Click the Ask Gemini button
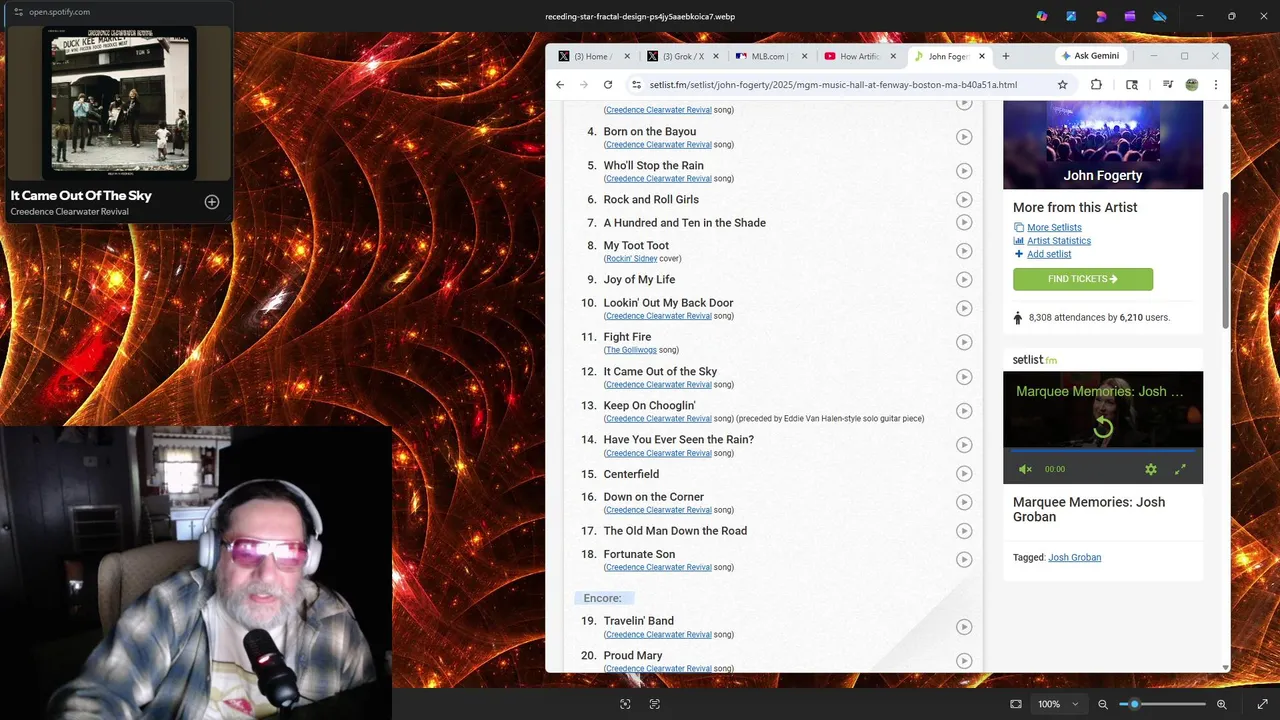The width and height of the screenshot is (1280, 720). coord(1090,56)
